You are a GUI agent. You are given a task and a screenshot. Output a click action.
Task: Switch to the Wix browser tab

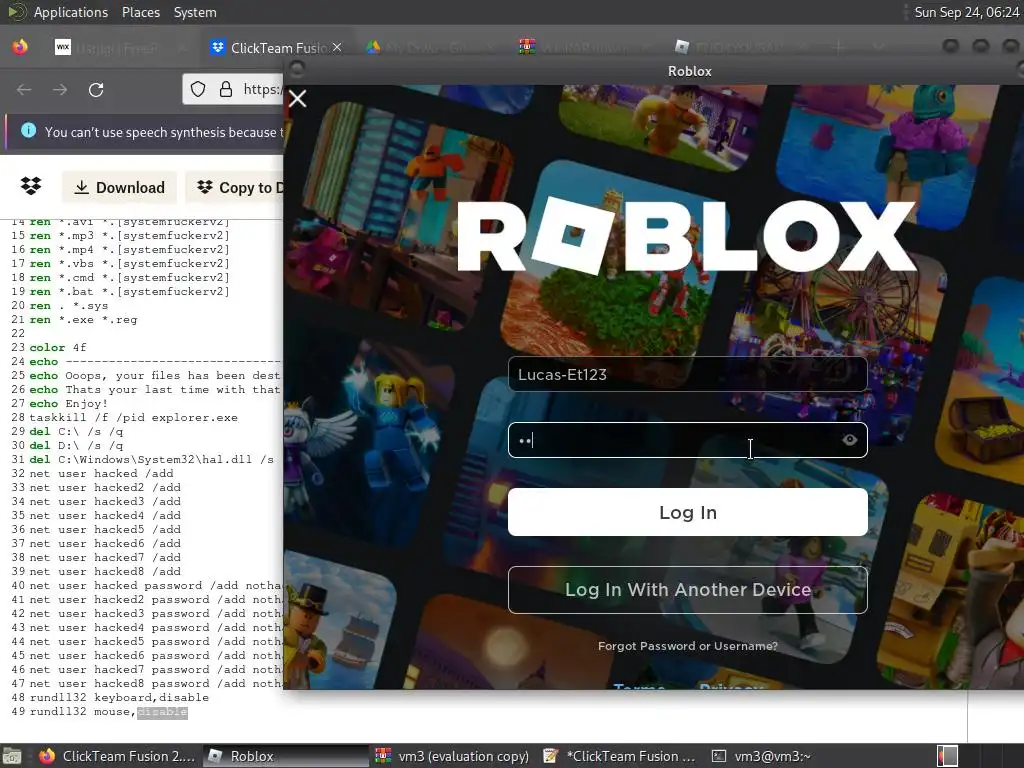[x=118, y=48]
